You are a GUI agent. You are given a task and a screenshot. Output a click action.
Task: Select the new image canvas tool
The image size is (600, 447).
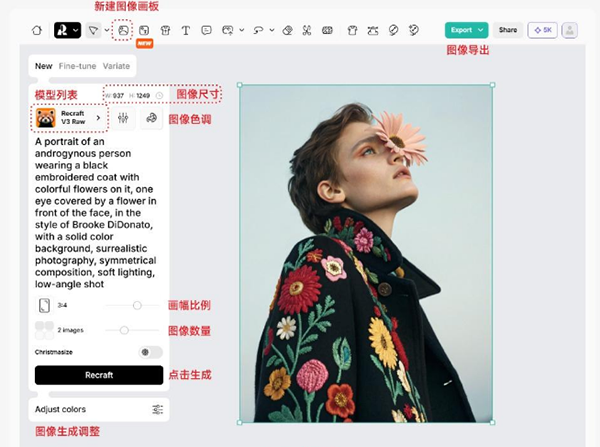pos(124,30)
